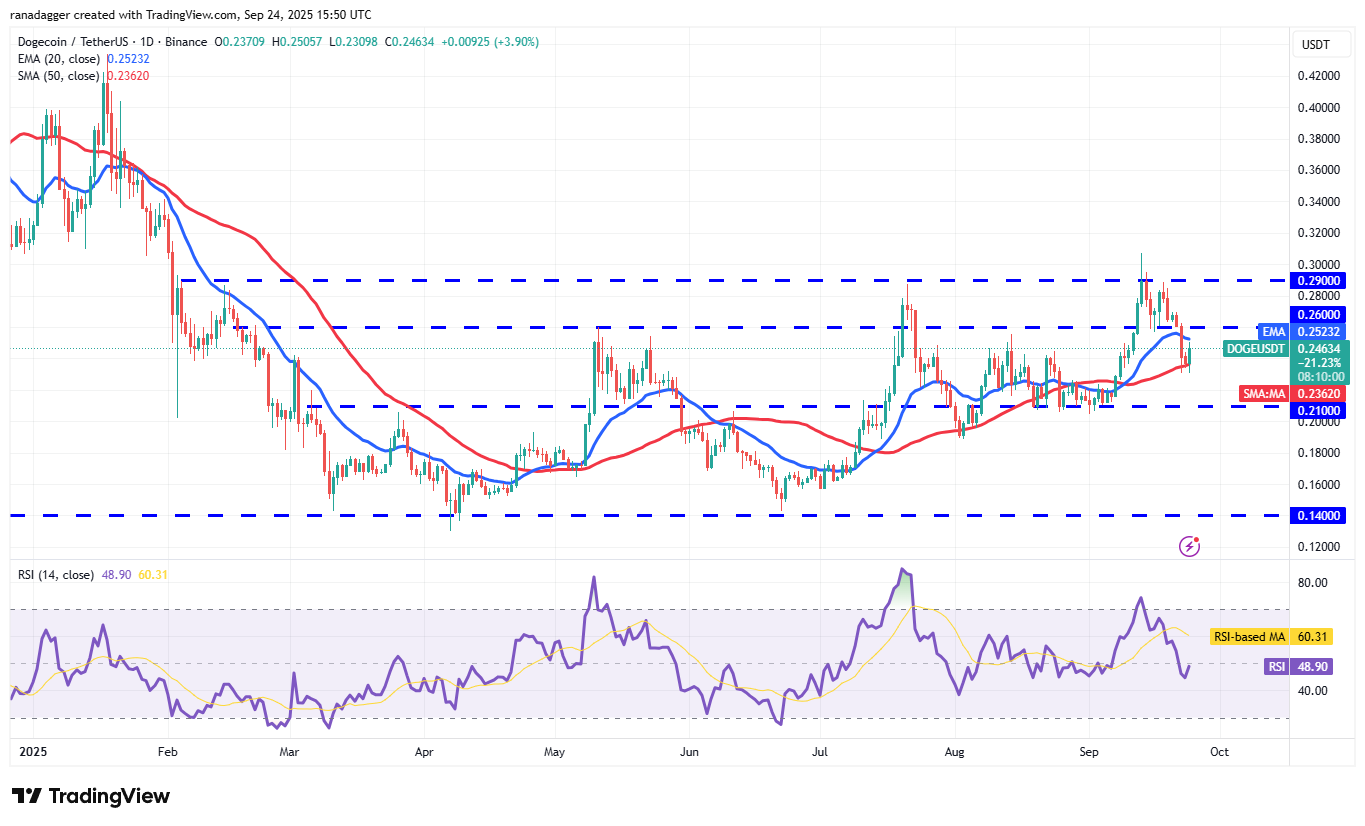Screen dimensions: 1365x826
Task: Click the blue 0.29000 level label
Action: click(x=1318, y=281)
